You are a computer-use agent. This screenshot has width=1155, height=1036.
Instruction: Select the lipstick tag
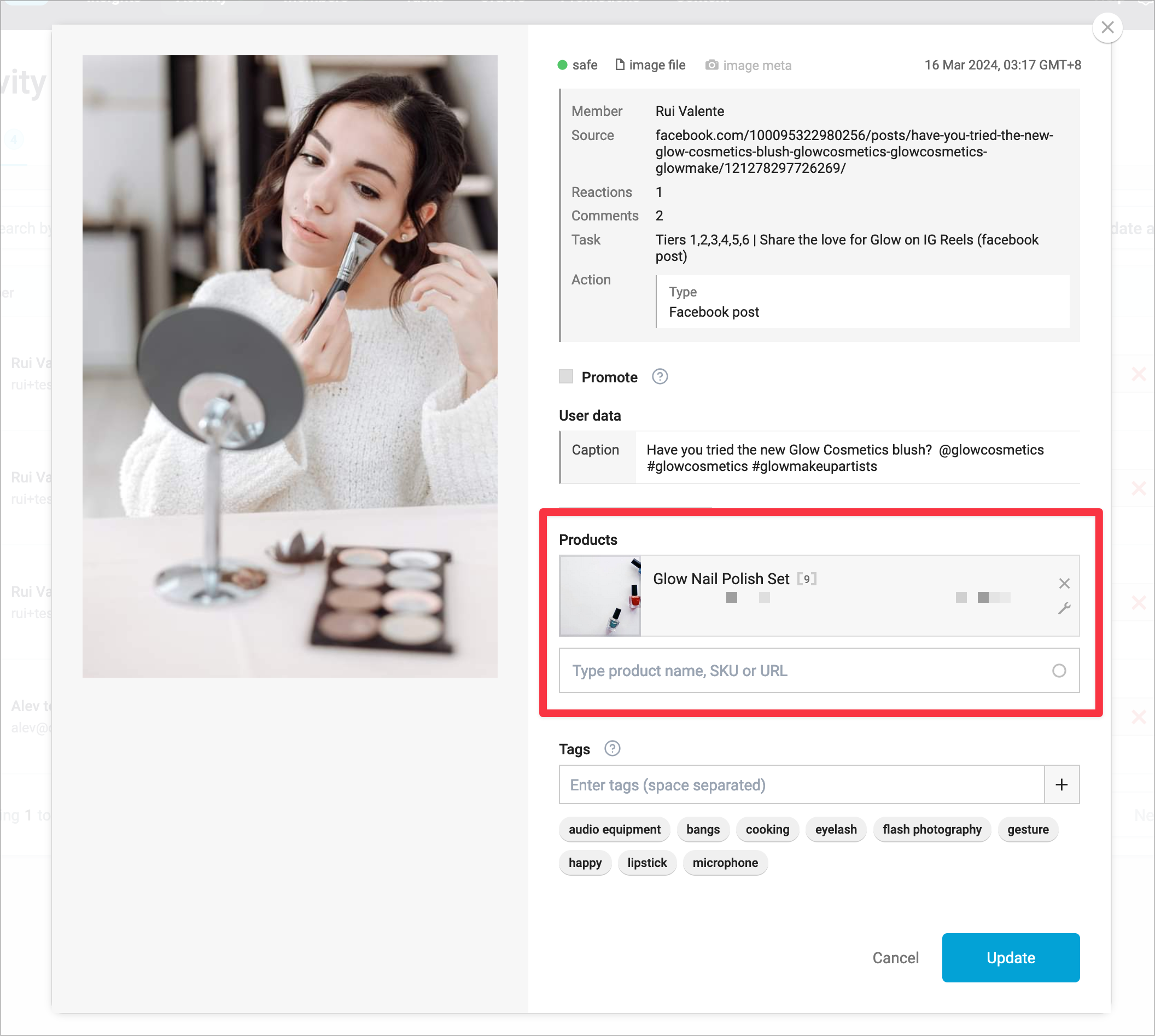pos(647,863)
